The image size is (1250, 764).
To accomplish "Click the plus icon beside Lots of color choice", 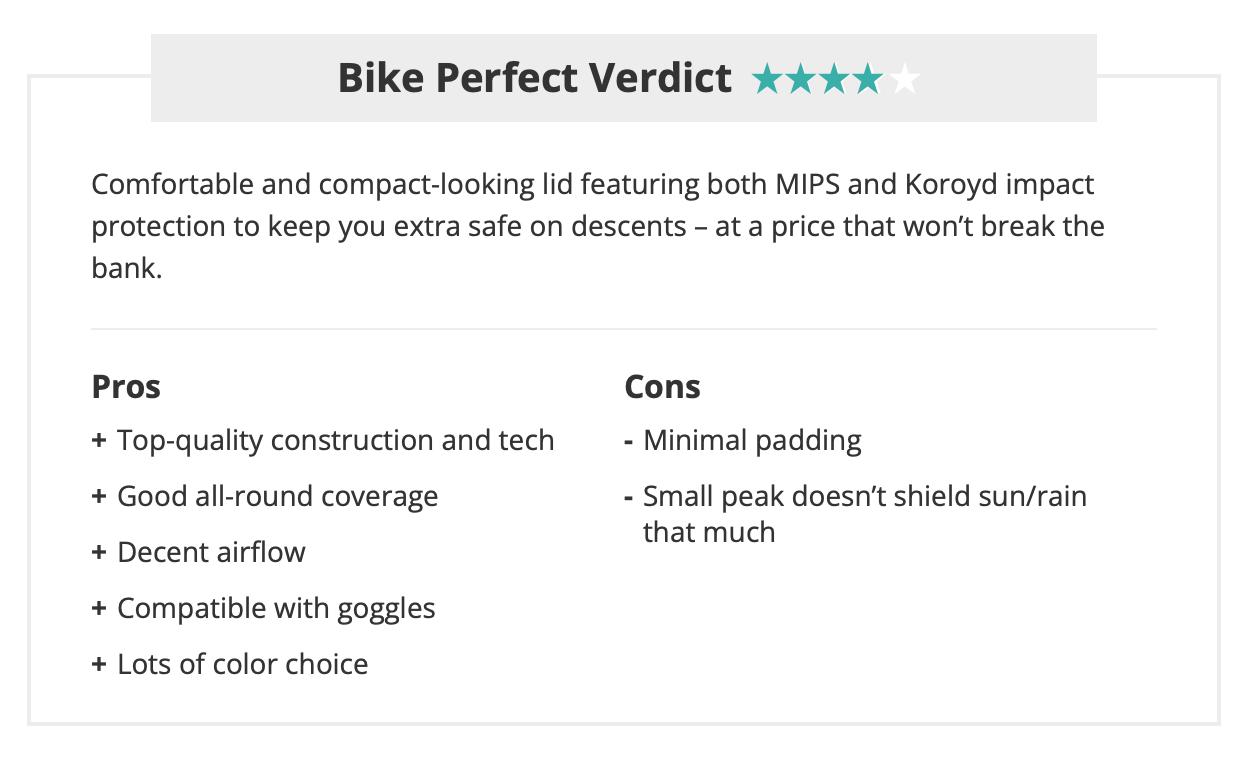I will [x=99, y=665].
